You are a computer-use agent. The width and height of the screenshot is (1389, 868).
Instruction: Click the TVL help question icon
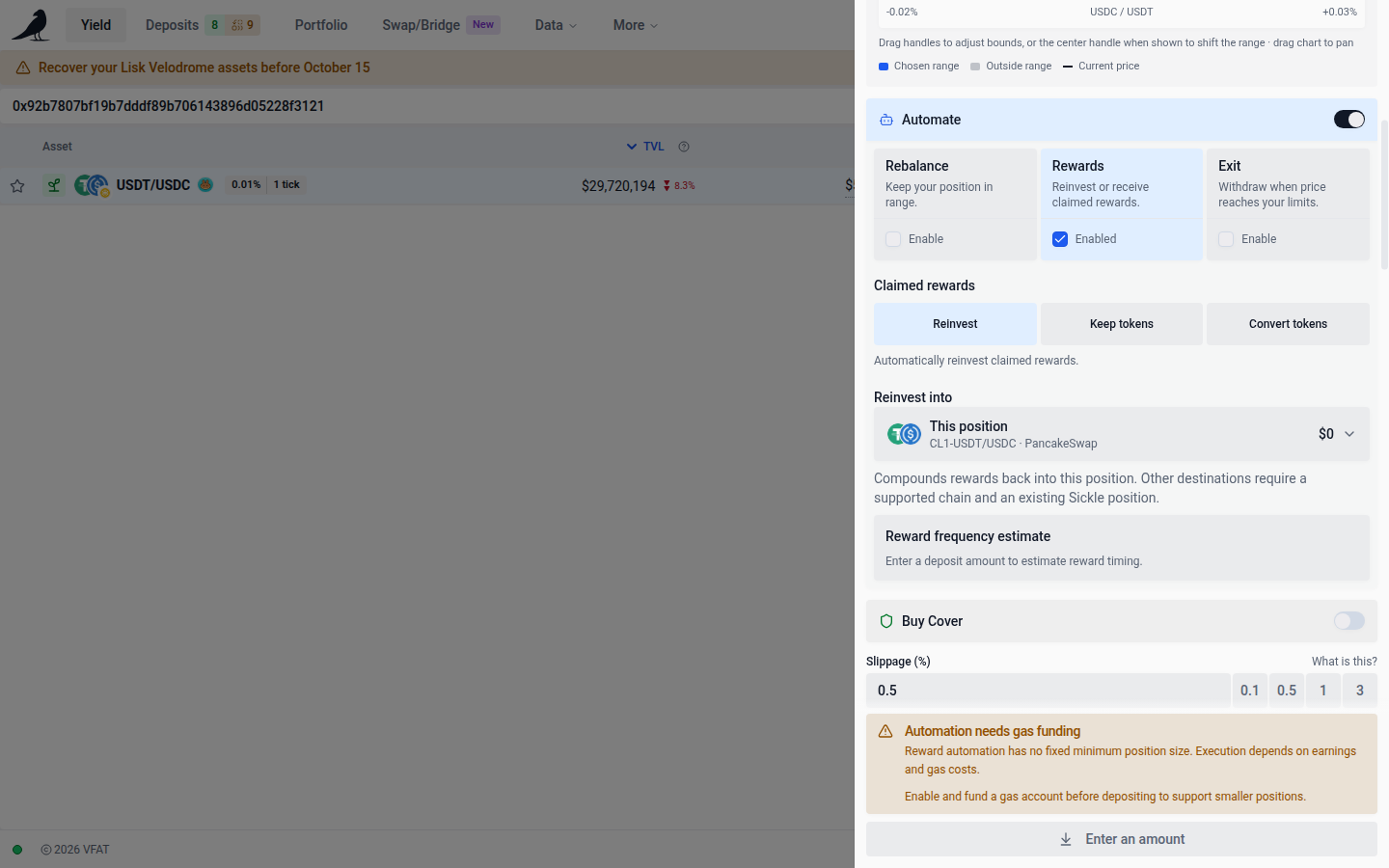(x=684, y=147)
